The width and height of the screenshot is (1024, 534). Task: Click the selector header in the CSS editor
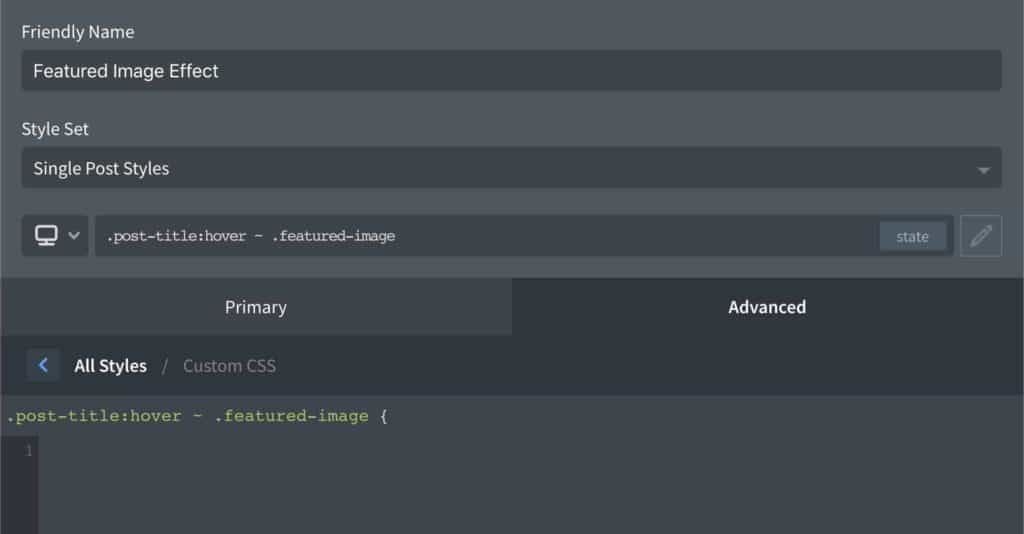(197, 416)
